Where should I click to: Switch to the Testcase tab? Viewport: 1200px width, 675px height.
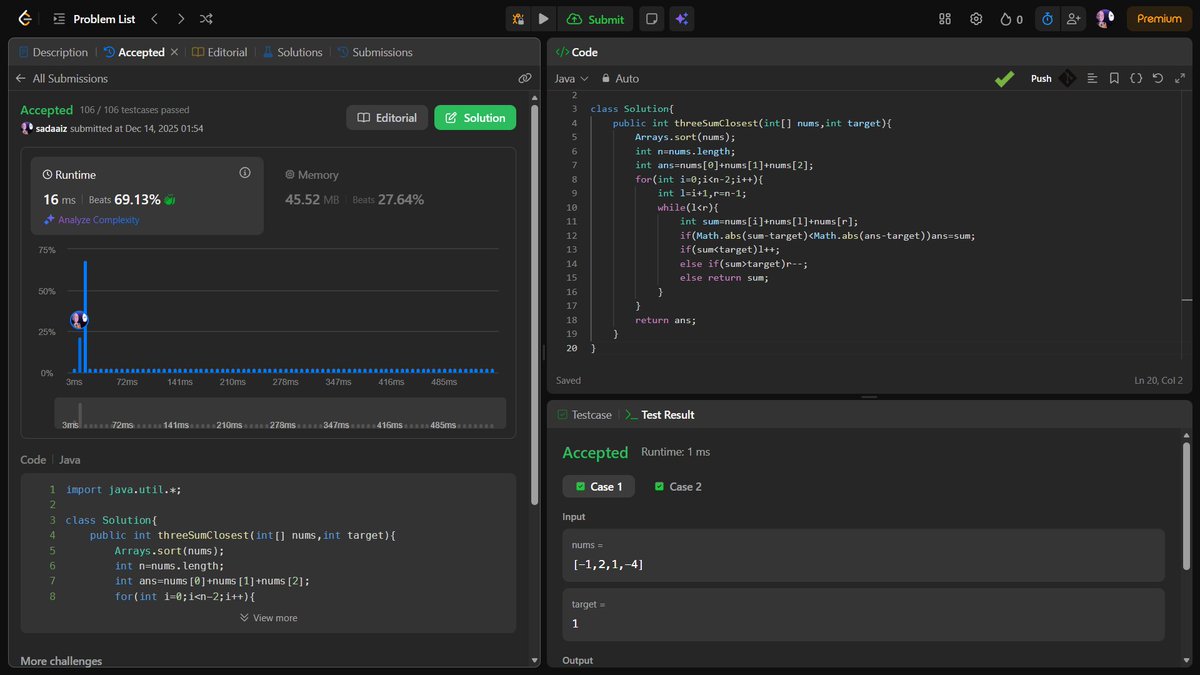pos(583,414)
